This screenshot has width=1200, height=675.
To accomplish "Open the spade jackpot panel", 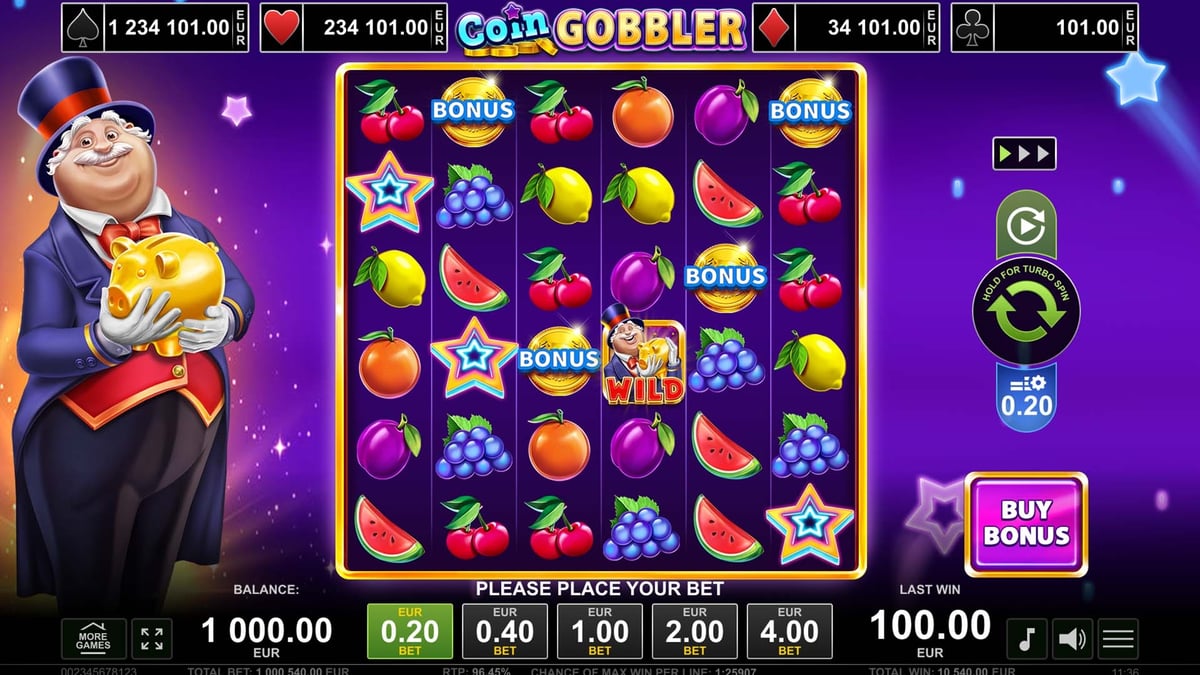I will pos(155,27).
